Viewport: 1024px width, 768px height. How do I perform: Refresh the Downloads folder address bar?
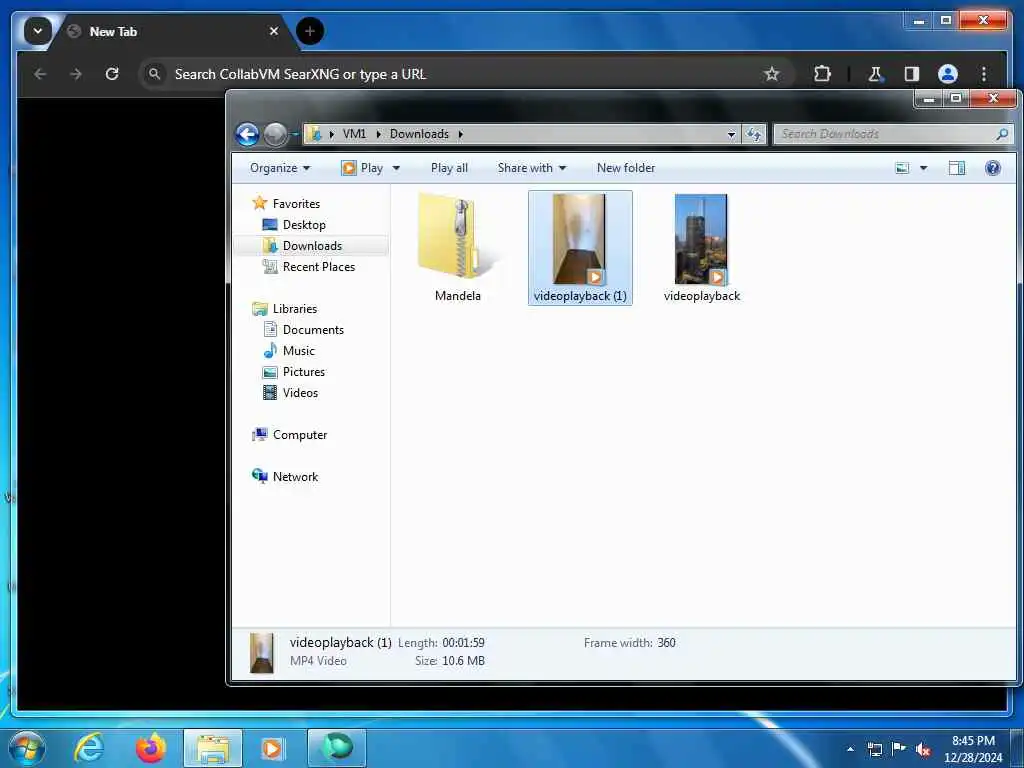click(x=754, y=134)
